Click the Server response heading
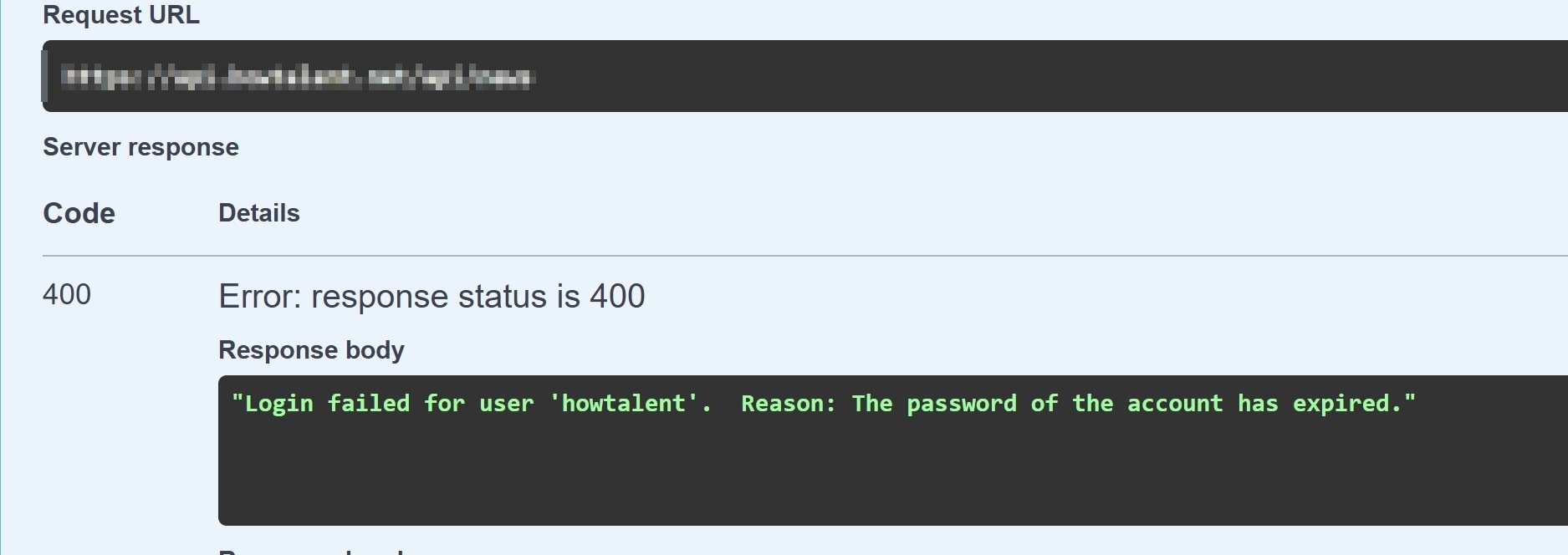 [x=140, y=147]
